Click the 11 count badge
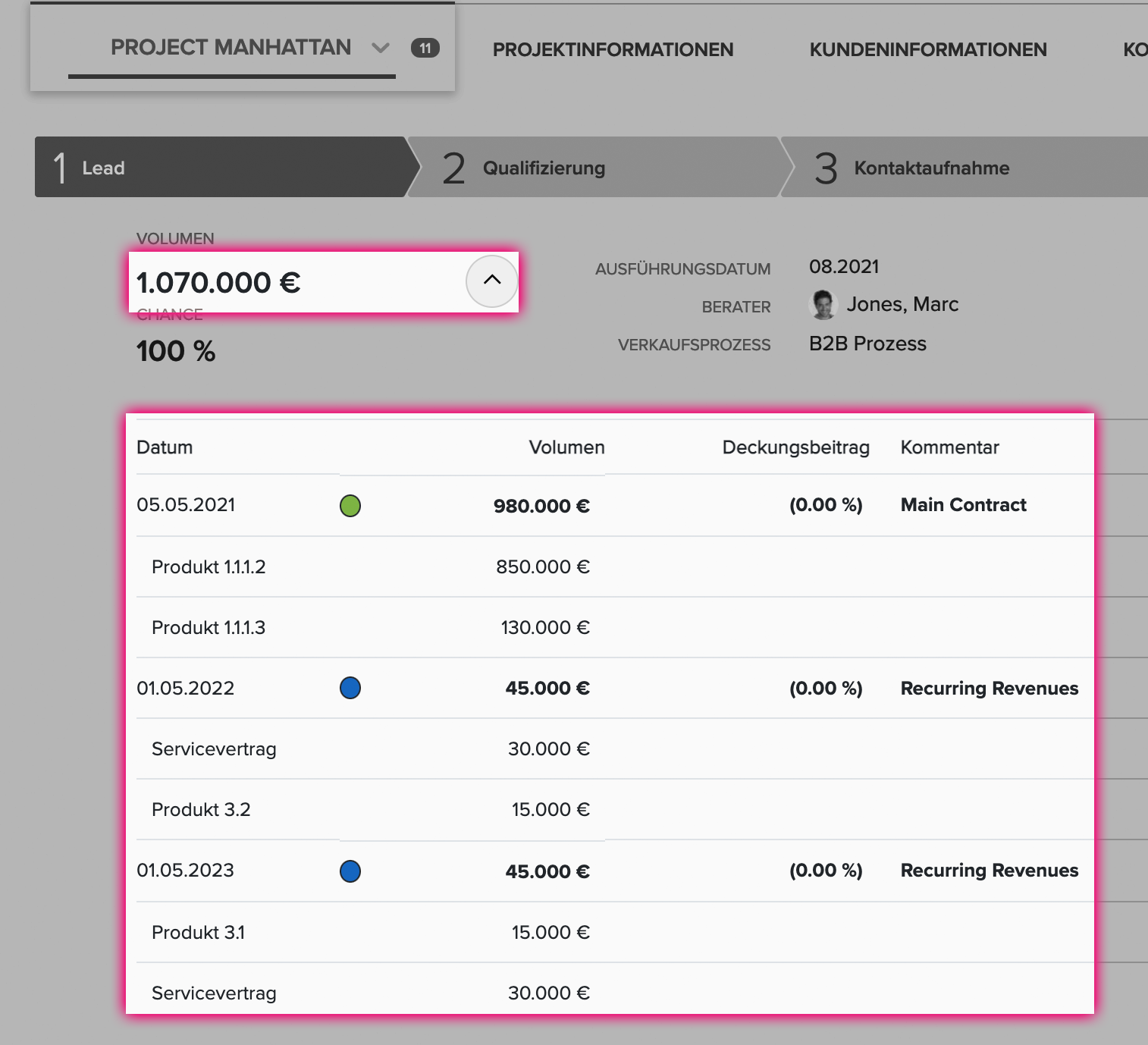The height and width of the screenshot is (1045, 1148). click(425, 49)
